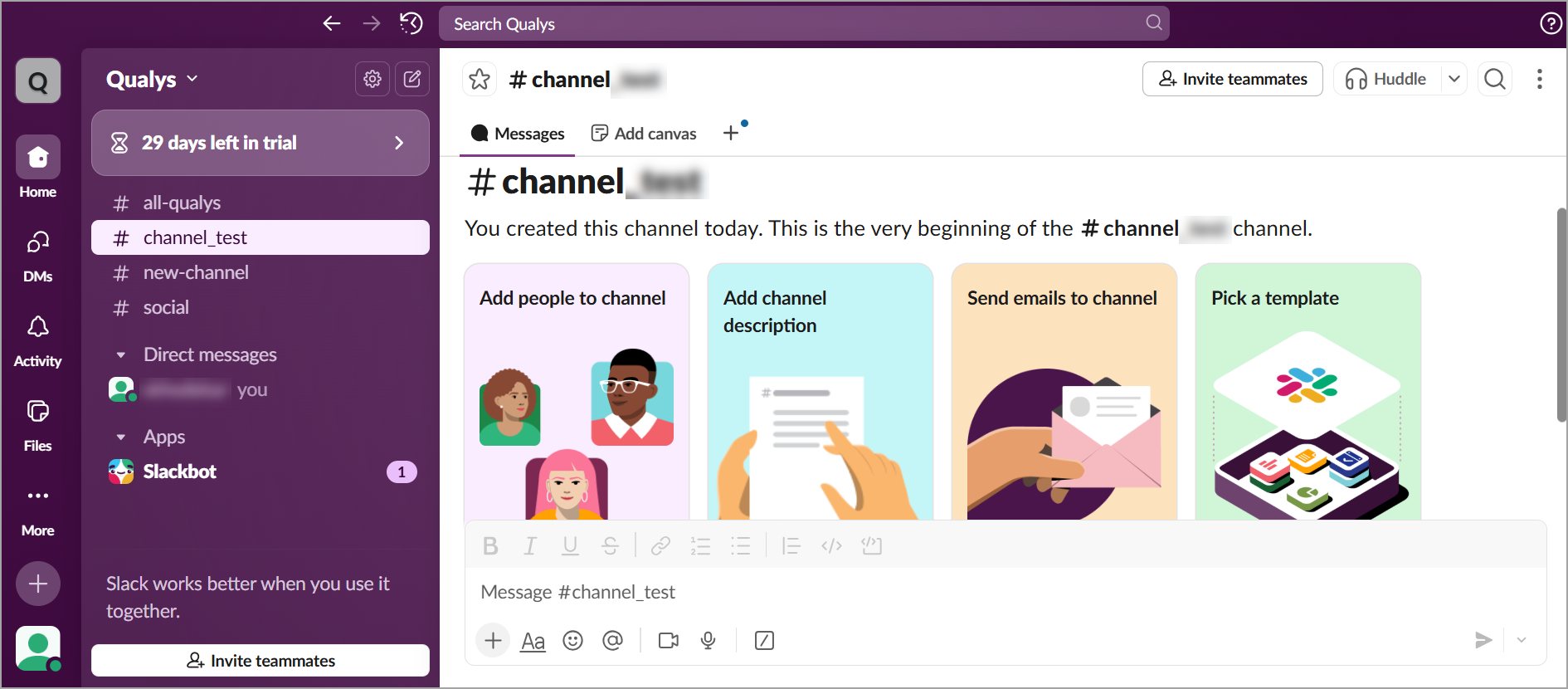Open workspace preferences gear icon
This screenshot has height=689, width=1568.
373,79
